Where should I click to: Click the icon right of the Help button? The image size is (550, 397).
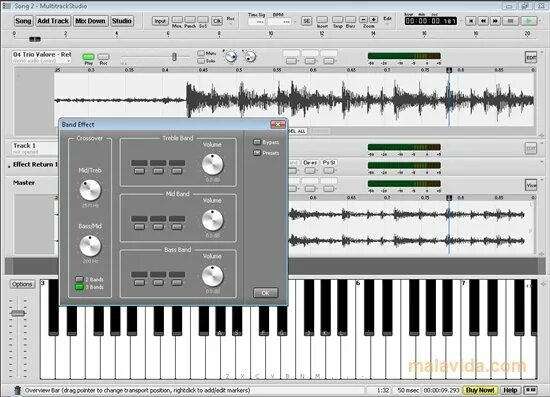[x=530, y=390]
